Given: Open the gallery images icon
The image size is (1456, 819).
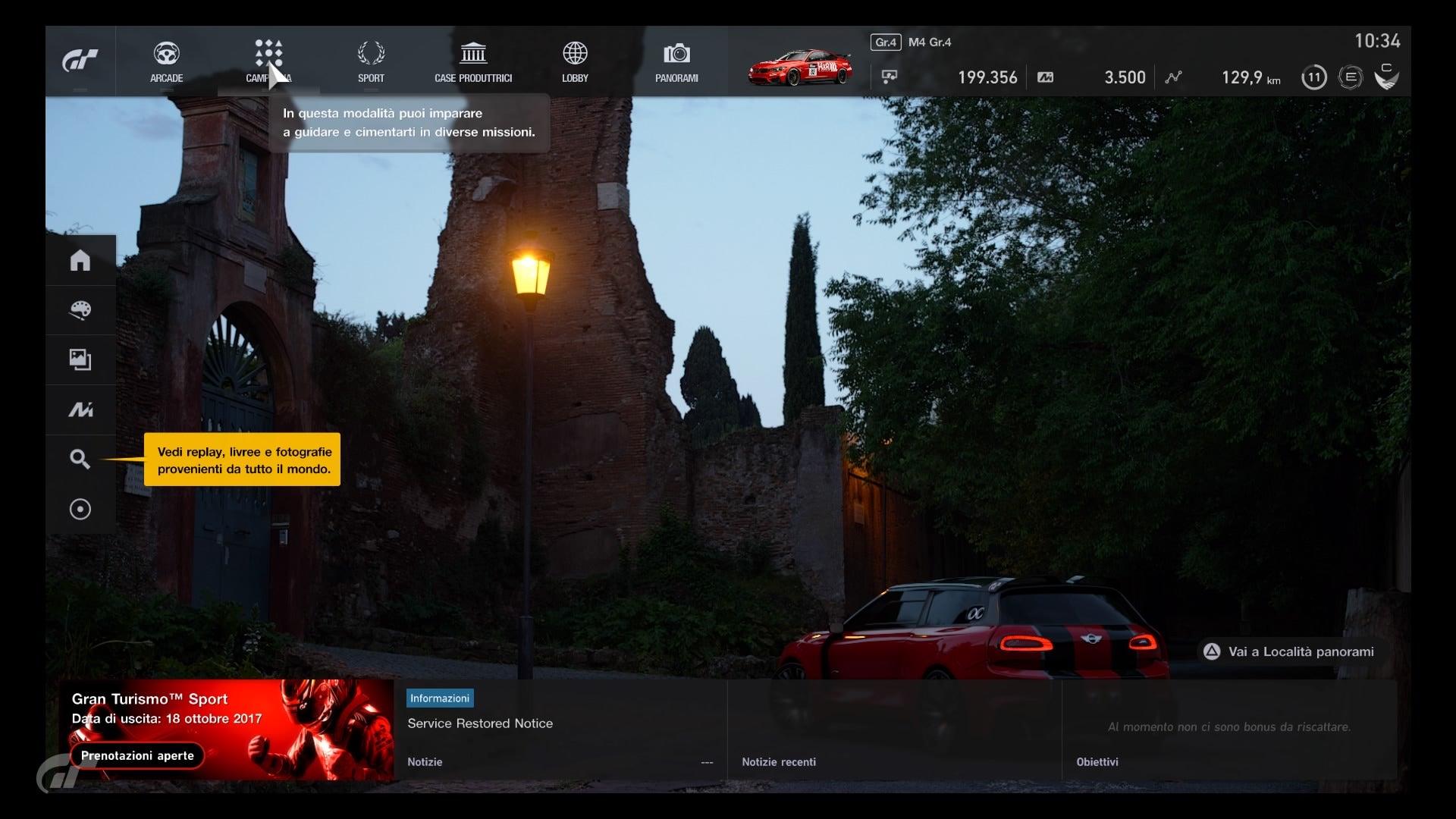Looking at the screenshot, I should point(80,359).
